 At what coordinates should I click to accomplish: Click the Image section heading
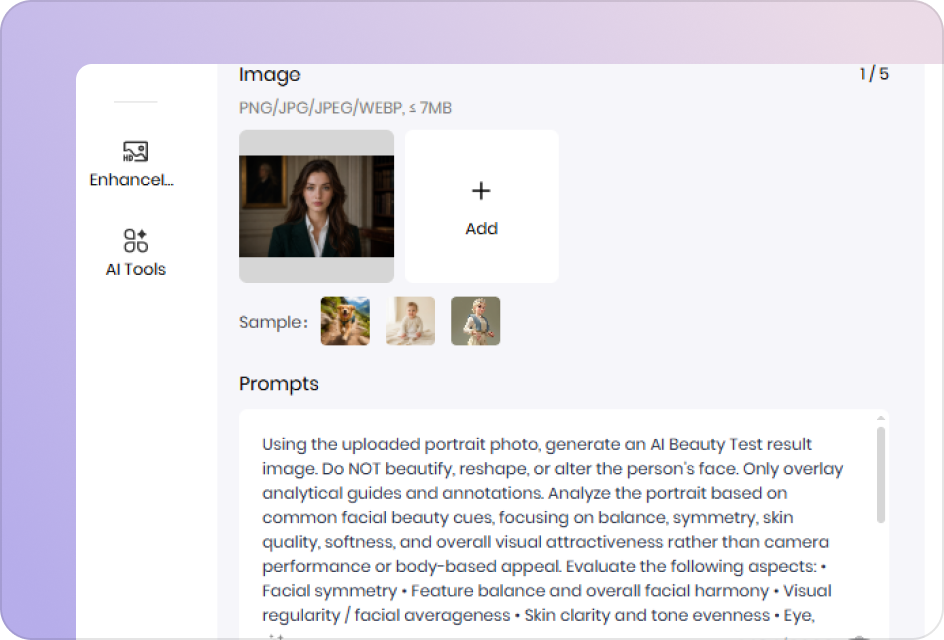click(270, 75)
